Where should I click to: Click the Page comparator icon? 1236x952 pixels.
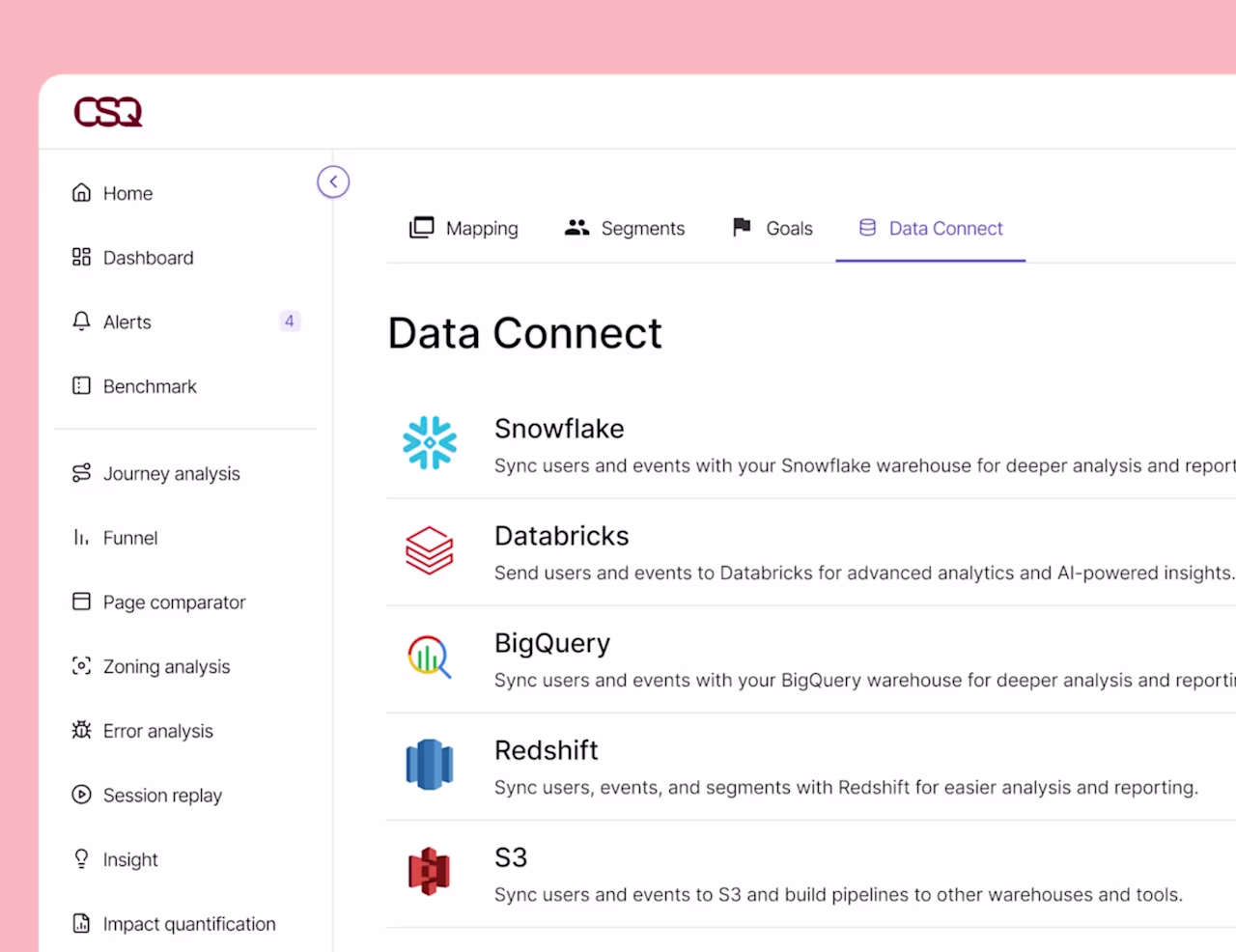point(81,602)
